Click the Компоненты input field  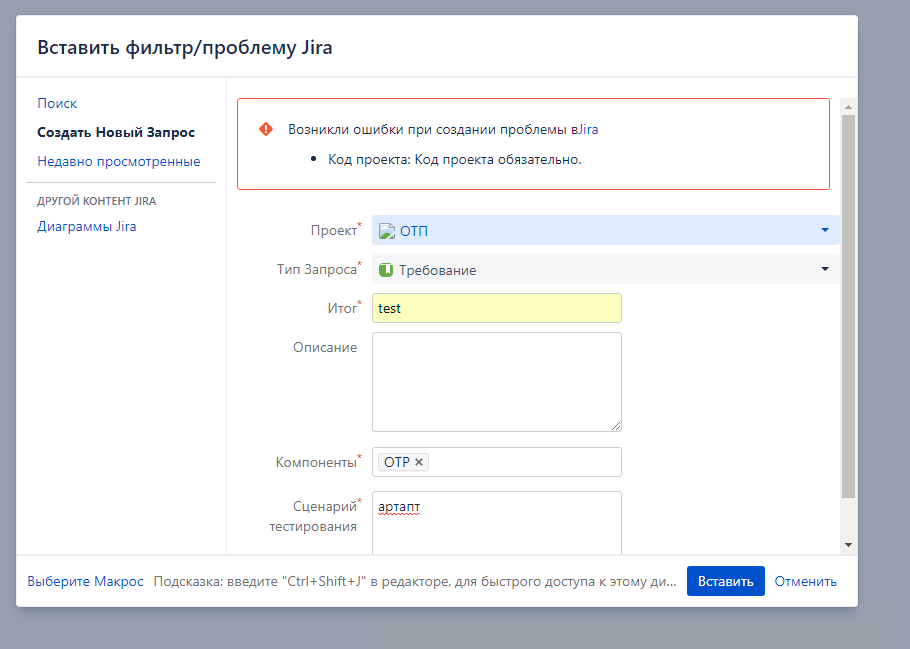[x=497, y=462]
